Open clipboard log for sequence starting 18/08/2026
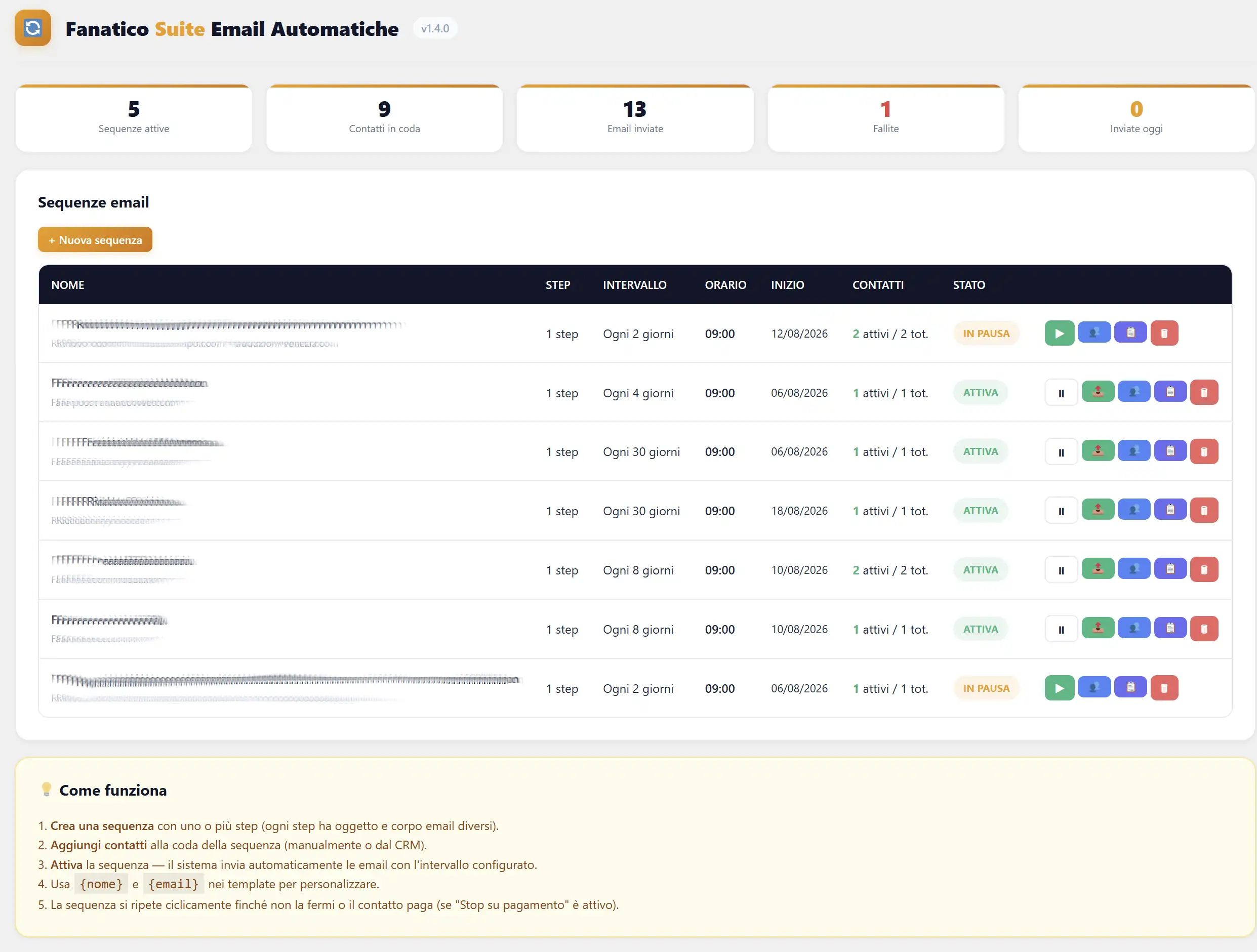 [1170, 510]
